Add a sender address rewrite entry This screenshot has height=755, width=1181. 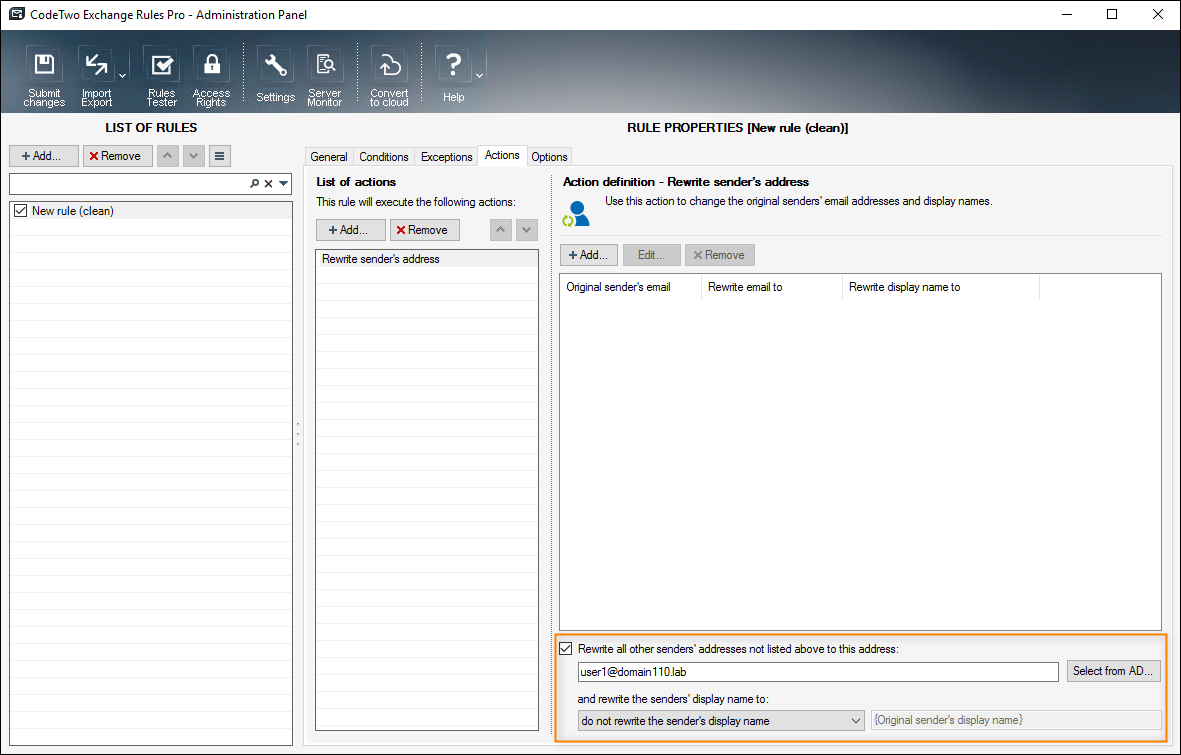pos(589,255)
